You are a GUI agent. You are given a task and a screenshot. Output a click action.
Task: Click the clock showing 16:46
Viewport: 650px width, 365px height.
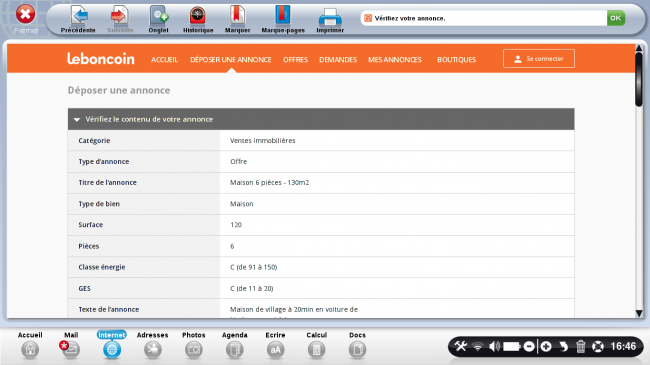(623, 346)
